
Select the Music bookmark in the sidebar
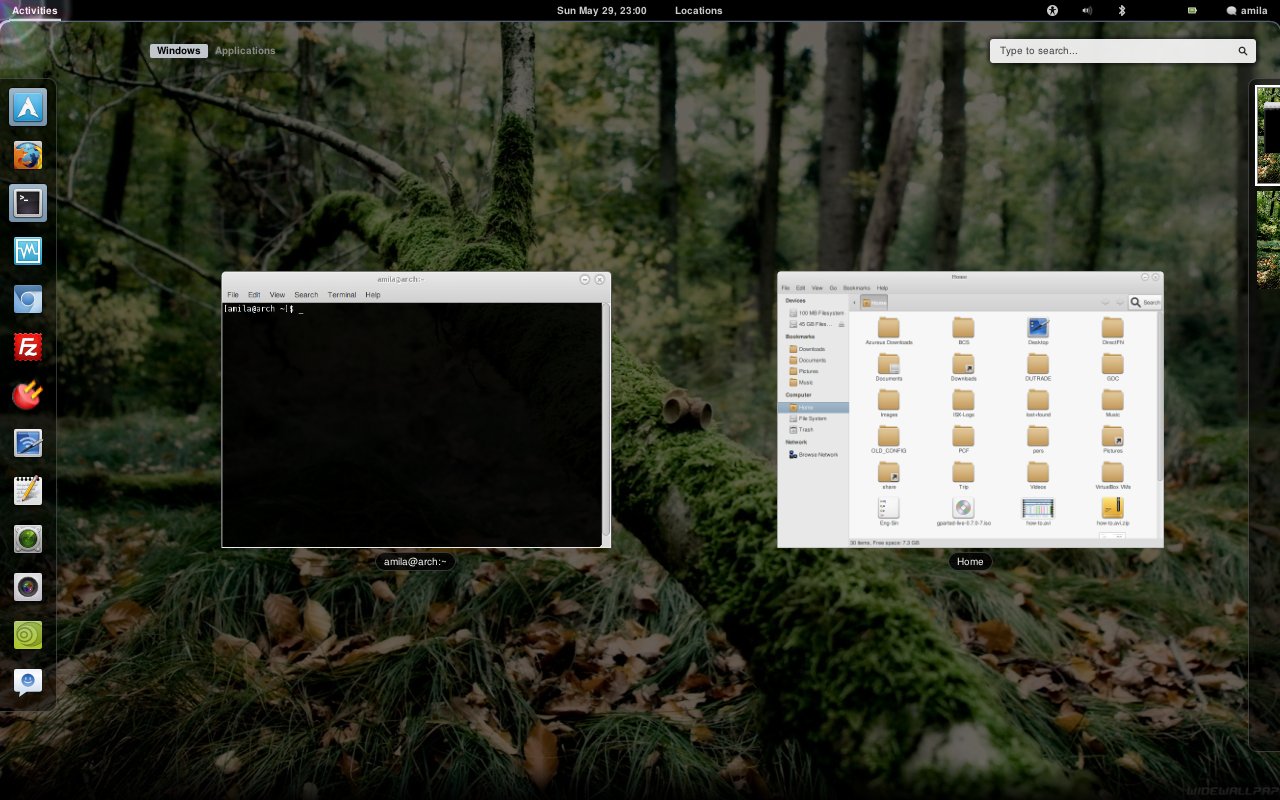coord(800,382)
